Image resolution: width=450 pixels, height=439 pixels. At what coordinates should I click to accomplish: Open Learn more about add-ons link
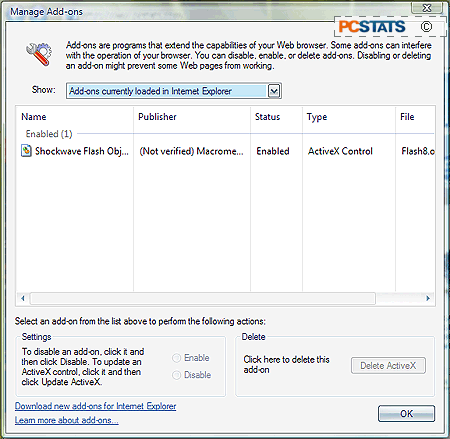66,420
